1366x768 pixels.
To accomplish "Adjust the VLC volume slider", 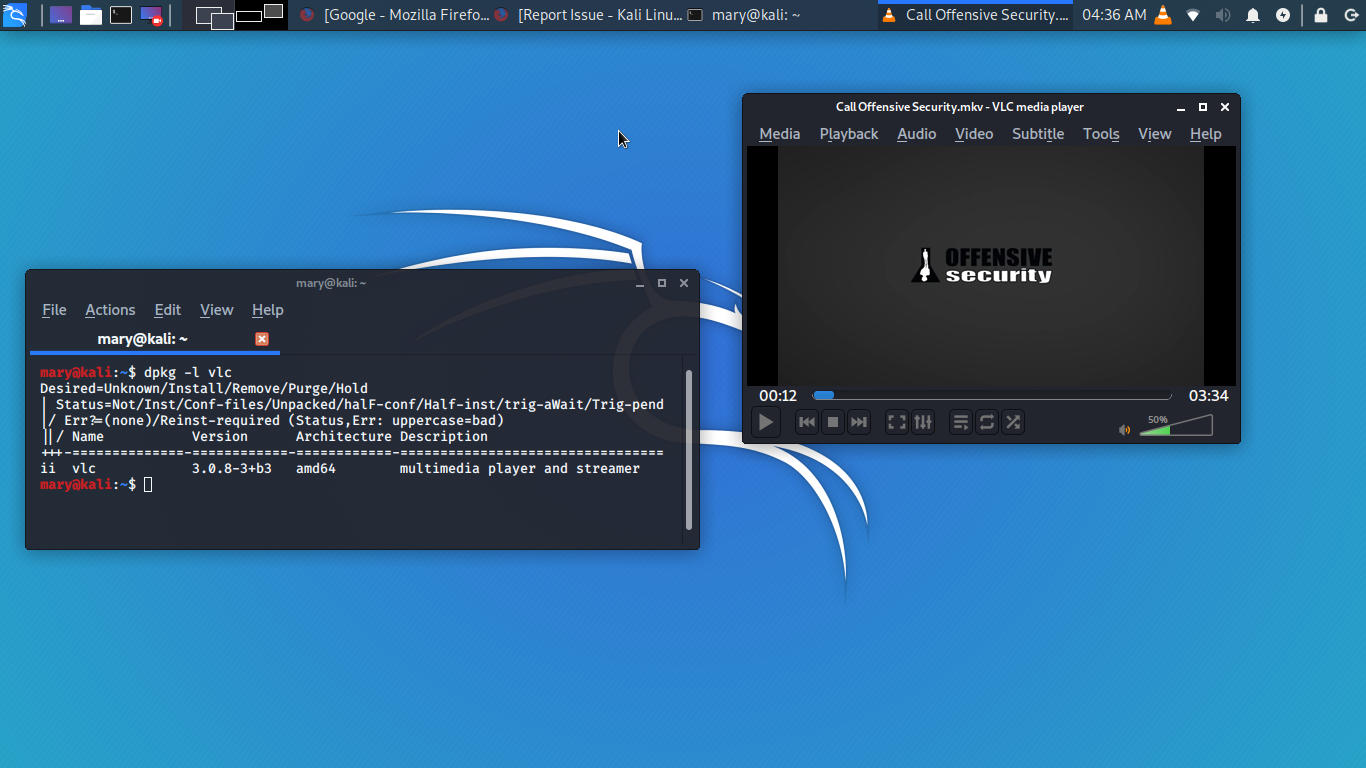I will tap(1175, 427).
